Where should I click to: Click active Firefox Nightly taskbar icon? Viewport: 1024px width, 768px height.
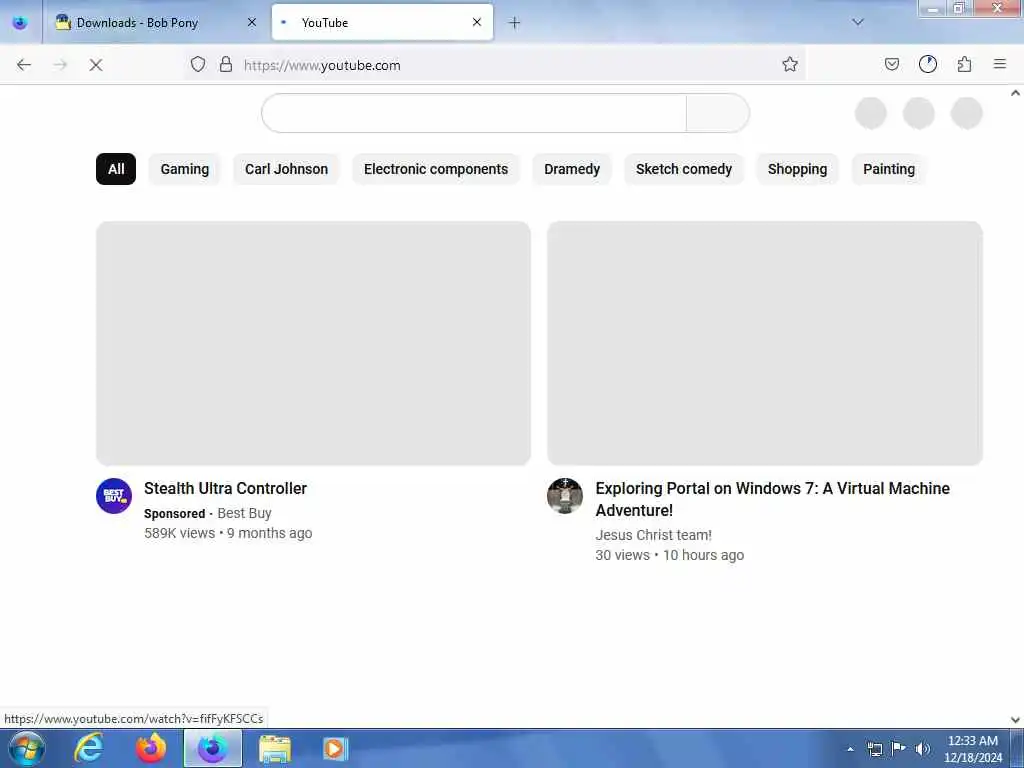pyautogui.click(x=213, y=748)
